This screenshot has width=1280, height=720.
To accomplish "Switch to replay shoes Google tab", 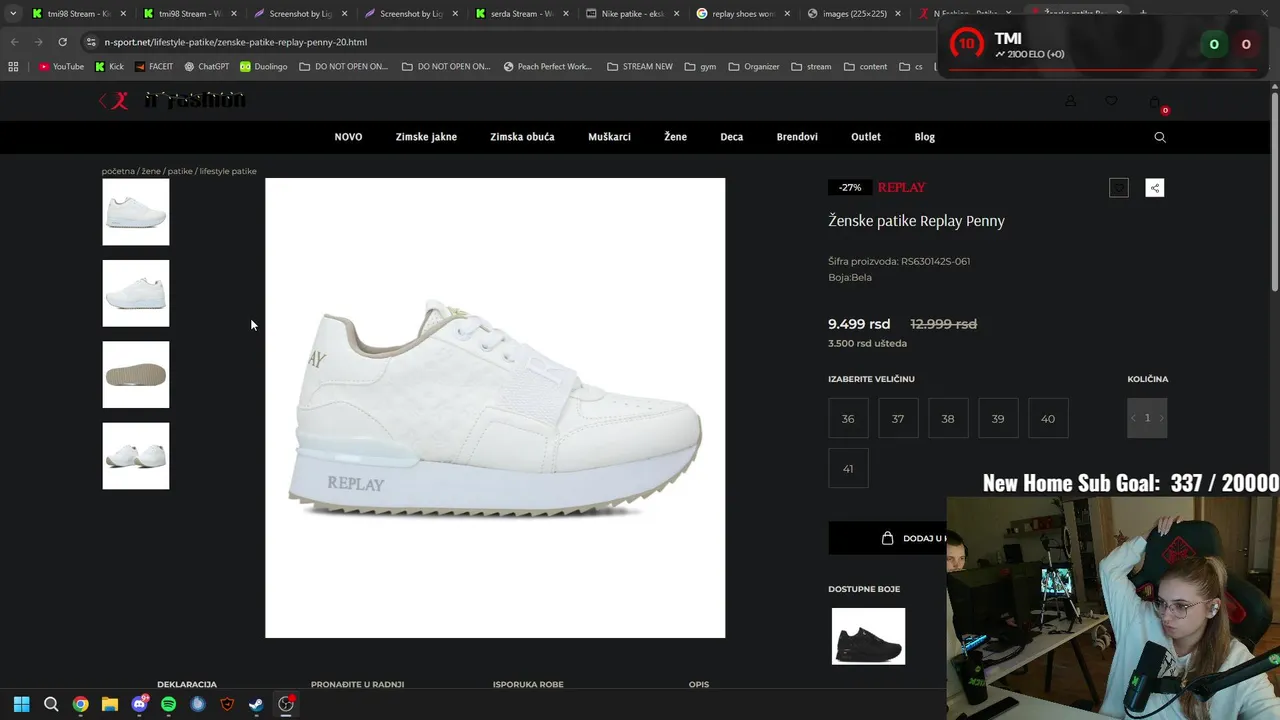I will pos(744,14).
